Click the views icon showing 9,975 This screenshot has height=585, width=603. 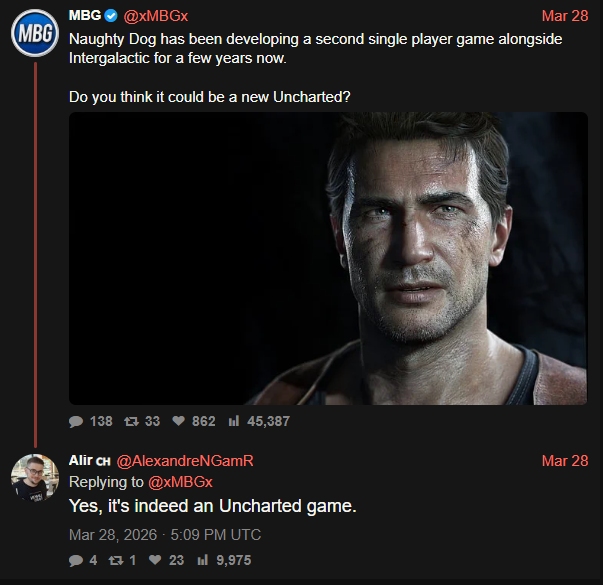tap(205, 560)
